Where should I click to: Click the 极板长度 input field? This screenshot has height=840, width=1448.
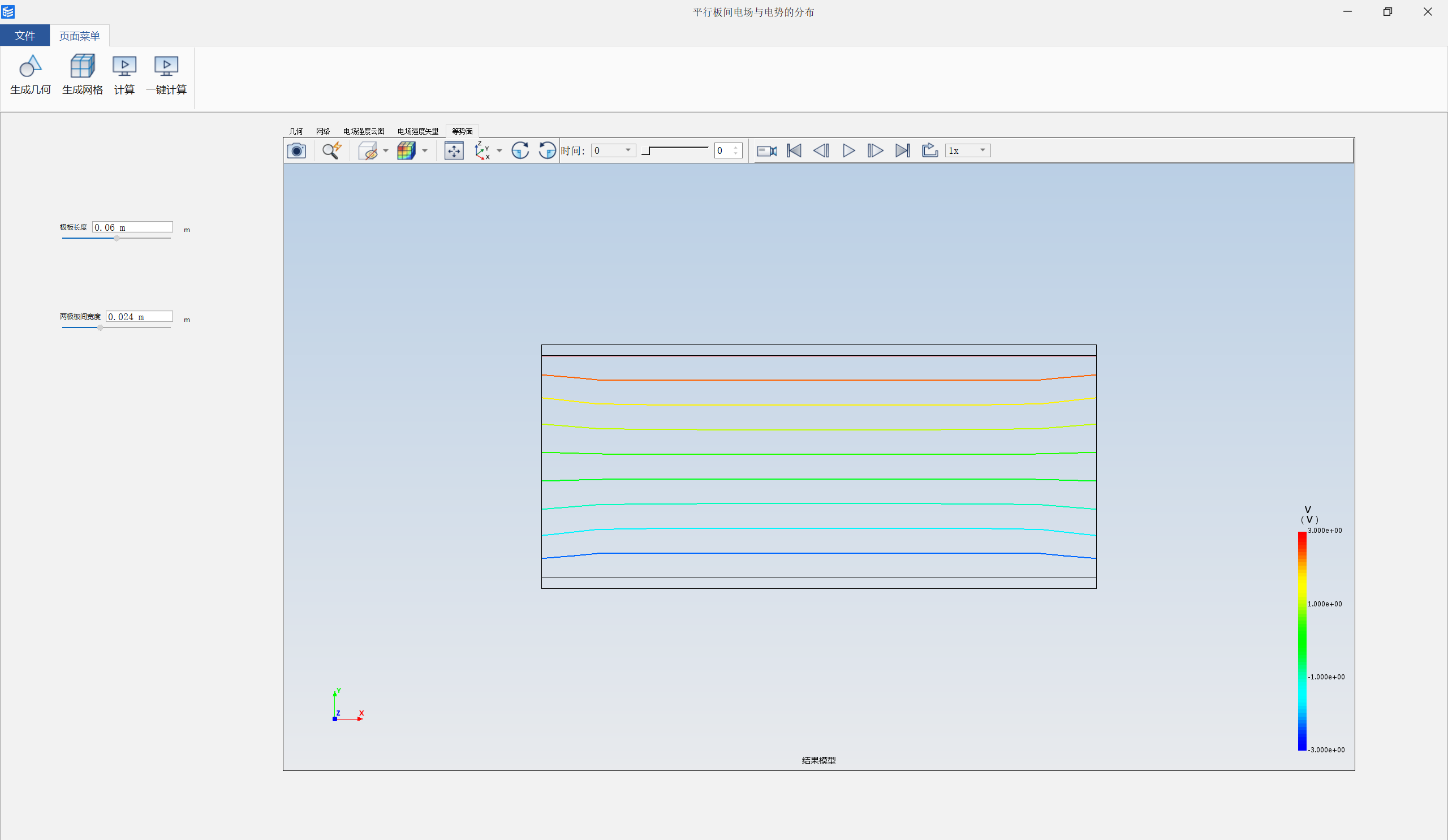[132, 227]
